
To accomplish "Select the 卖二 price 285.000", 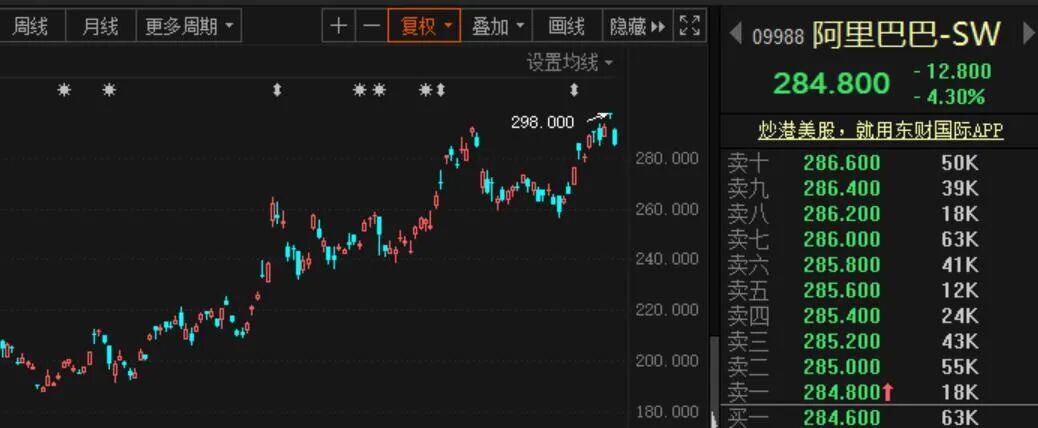I will click(842, 366).
